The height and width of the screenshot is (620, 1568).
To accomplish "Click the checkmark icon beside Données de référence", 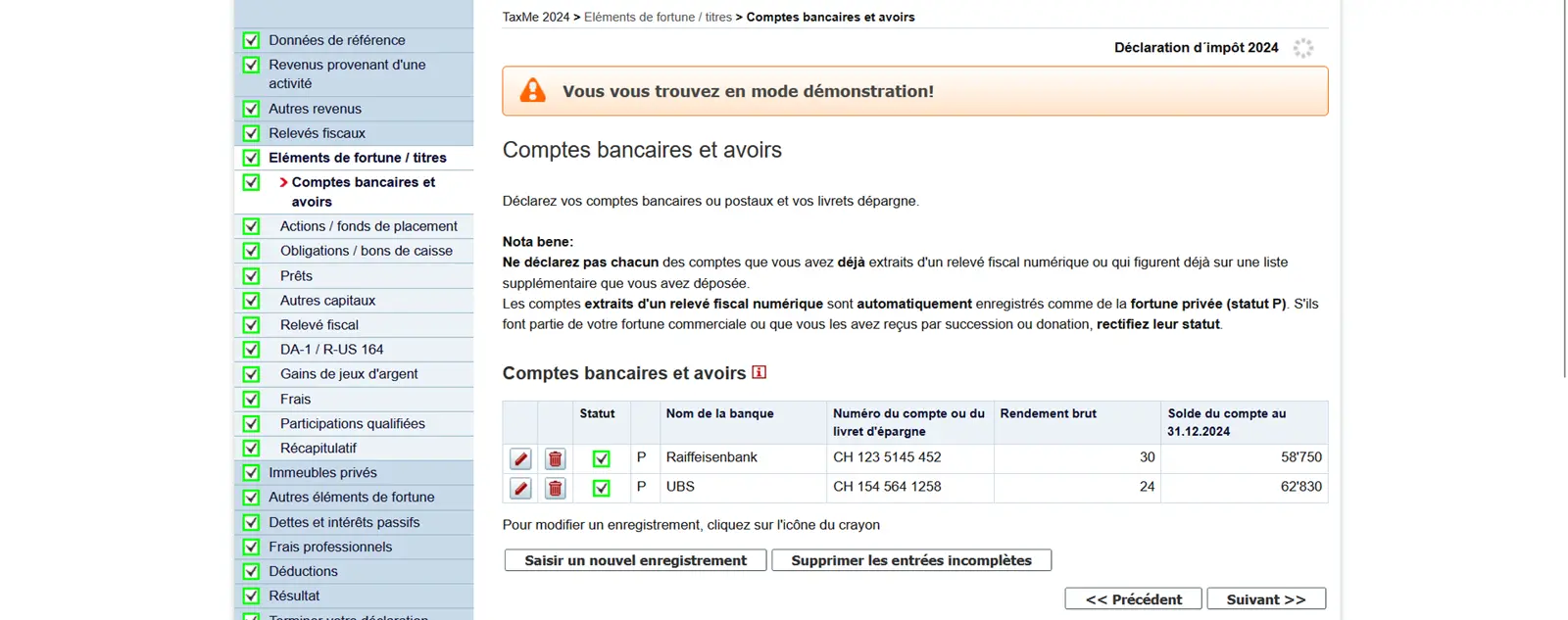I will [x=251, y=40].
